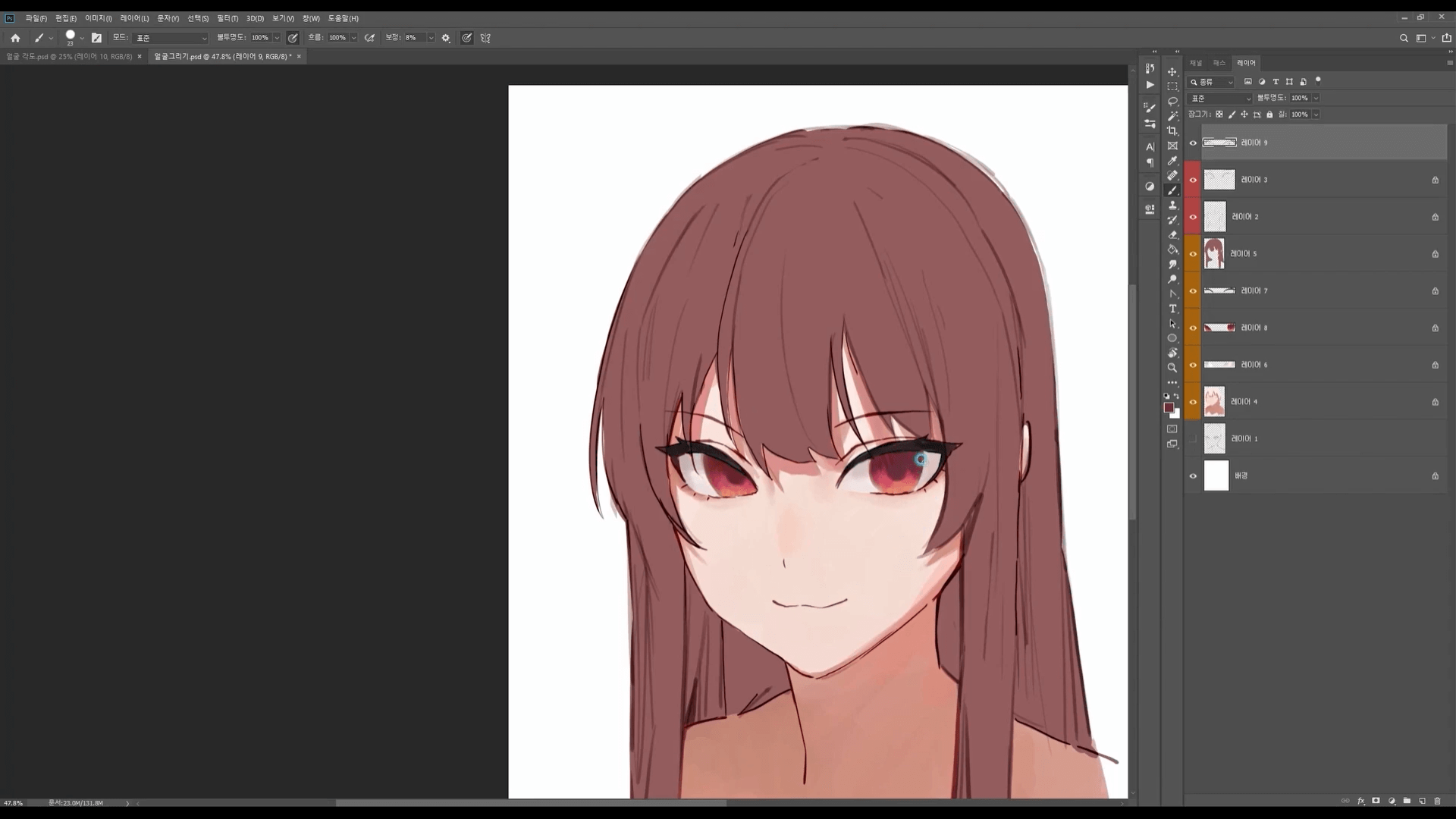Show the hidden 레이어 1 layer
The width and height of the screenshot is (1456, 819).
click(1193, 439)
